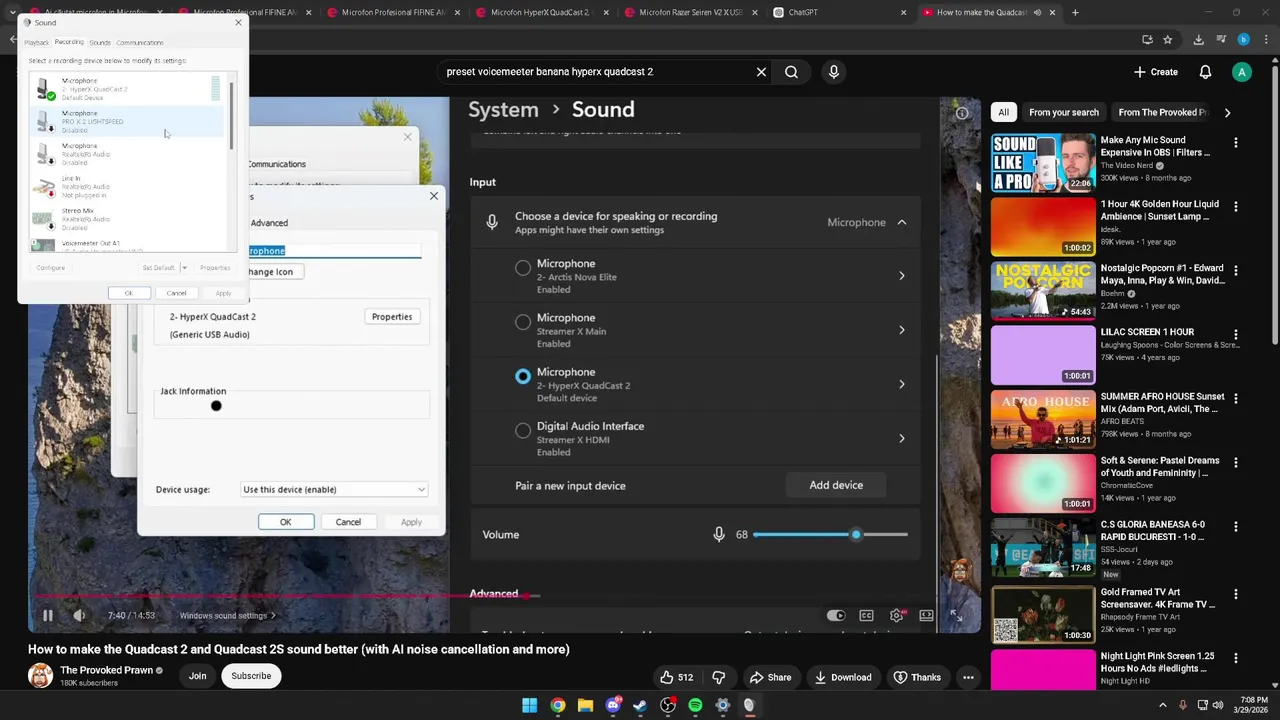Select Digital Audio Interface radio button

tap(523, 431)
